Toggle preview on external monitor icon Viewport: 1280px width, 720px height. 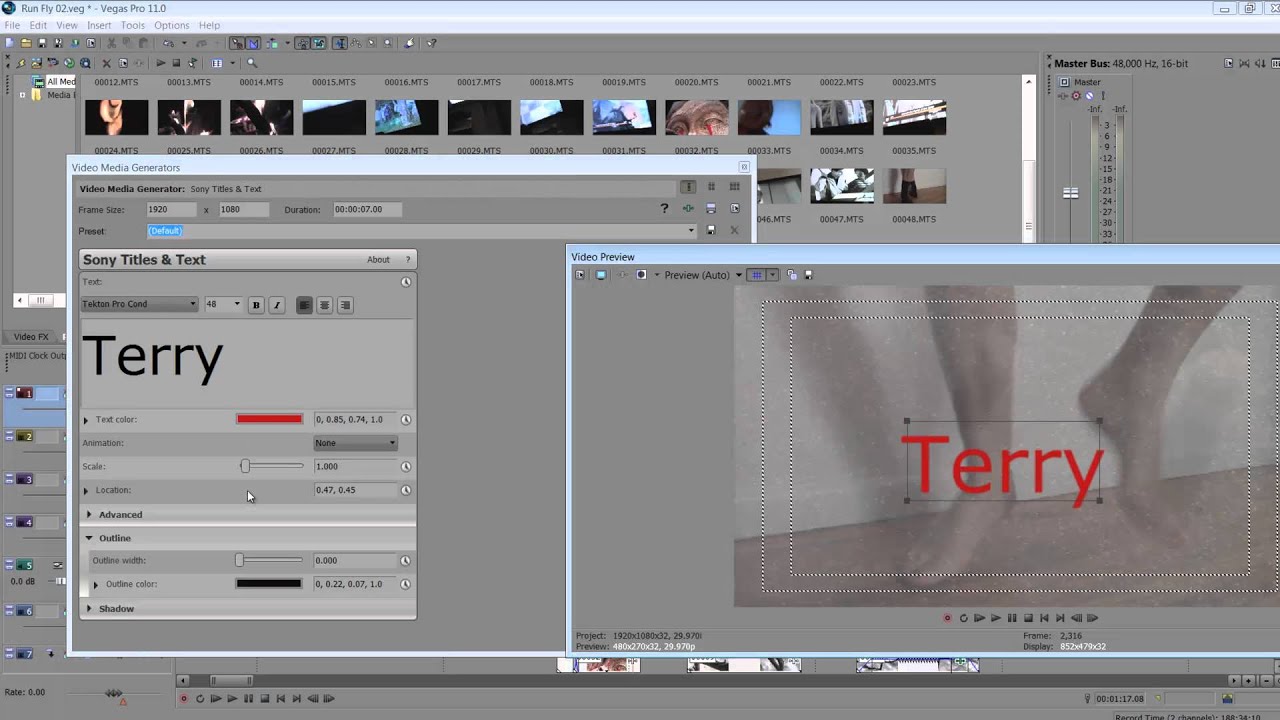click(600, 275)
